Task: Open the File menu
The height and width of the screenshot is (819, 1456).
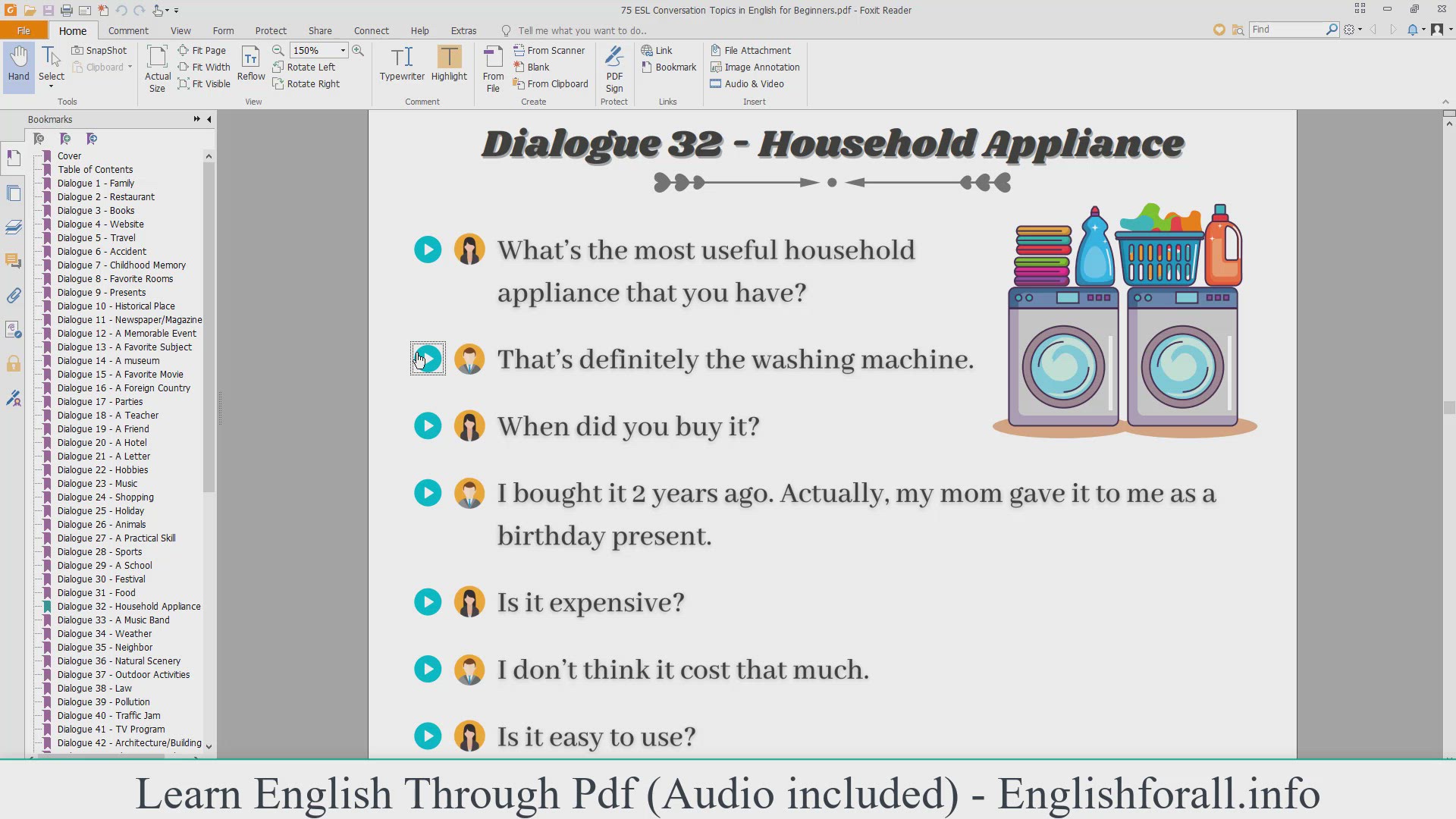Action: pyautogui.click(x=24, y=30)
